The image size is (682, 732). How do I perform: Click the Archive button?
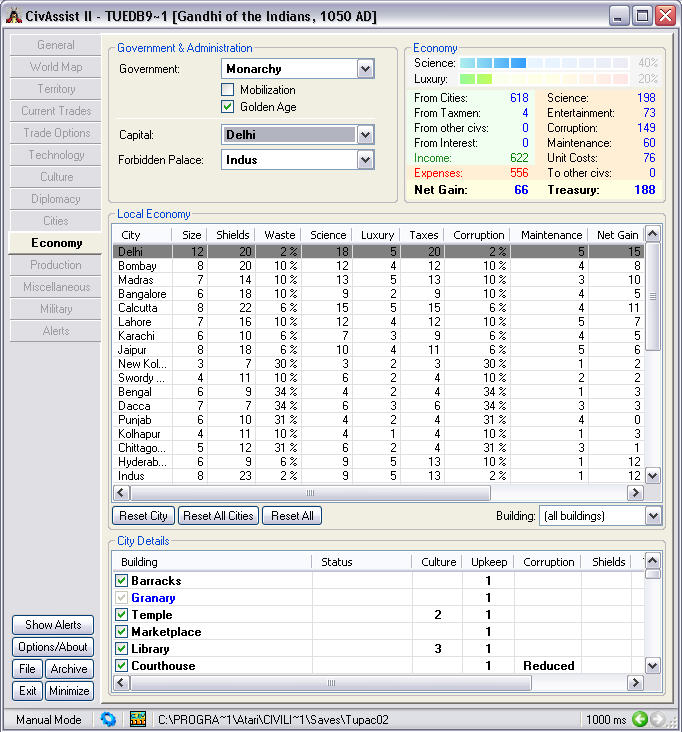(x=69, y=669)
